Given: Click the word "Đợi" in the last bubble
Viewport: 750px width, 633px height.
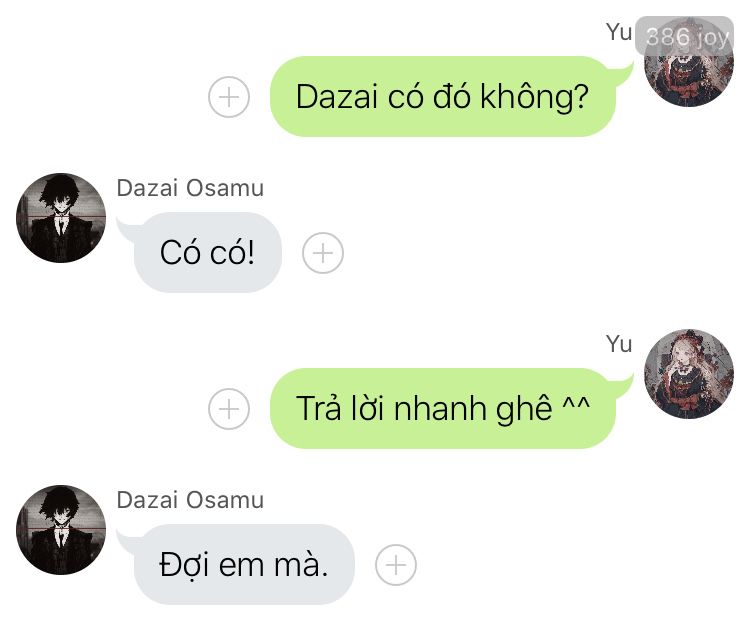Looking at the screenshot, I should [x=184, y=566].
